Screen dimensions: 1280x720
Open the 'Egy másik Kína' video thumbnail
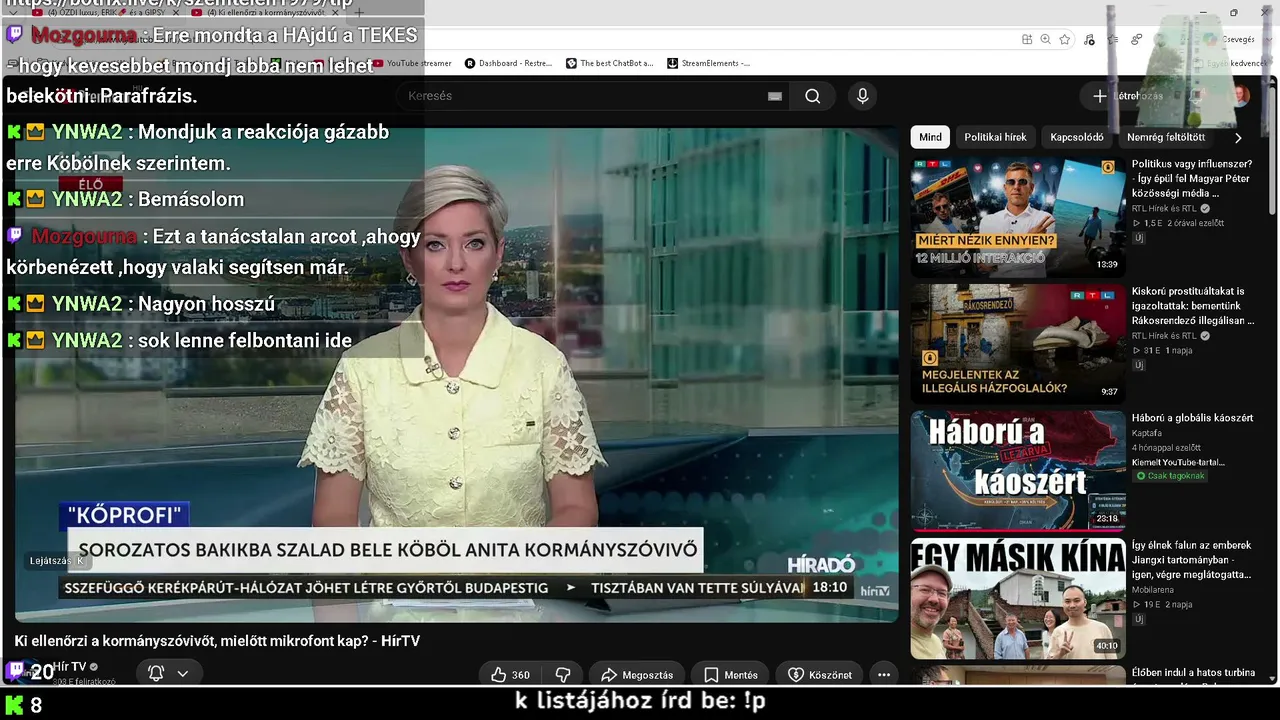[1018, 598]
